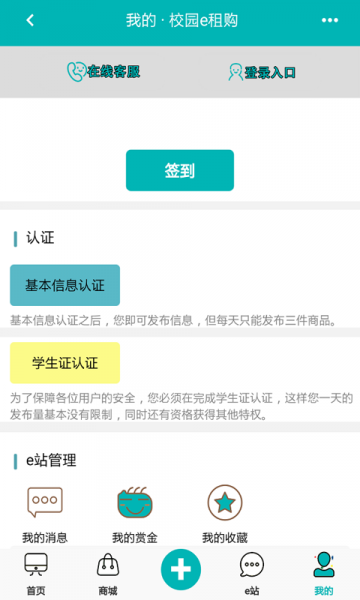The image size is (360, 600).
Task: Tap the 登录入口 text label
Action: pyautogui.click(x=270, y=72)
